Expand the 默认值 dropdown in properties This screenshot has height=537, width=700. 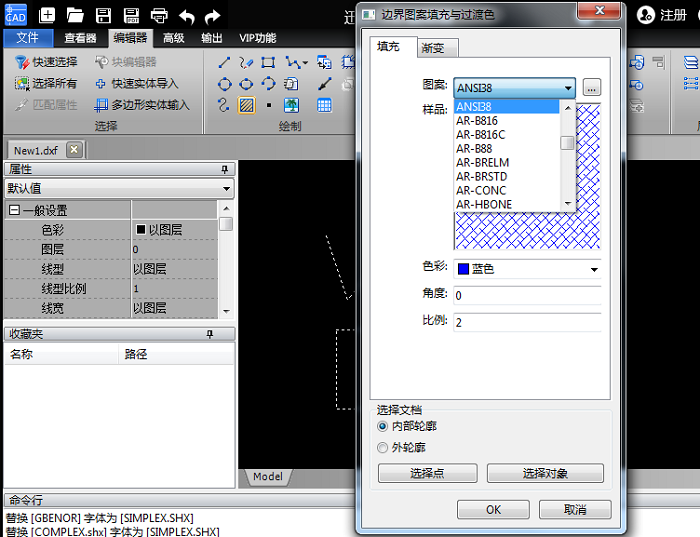tap(227, 188)
